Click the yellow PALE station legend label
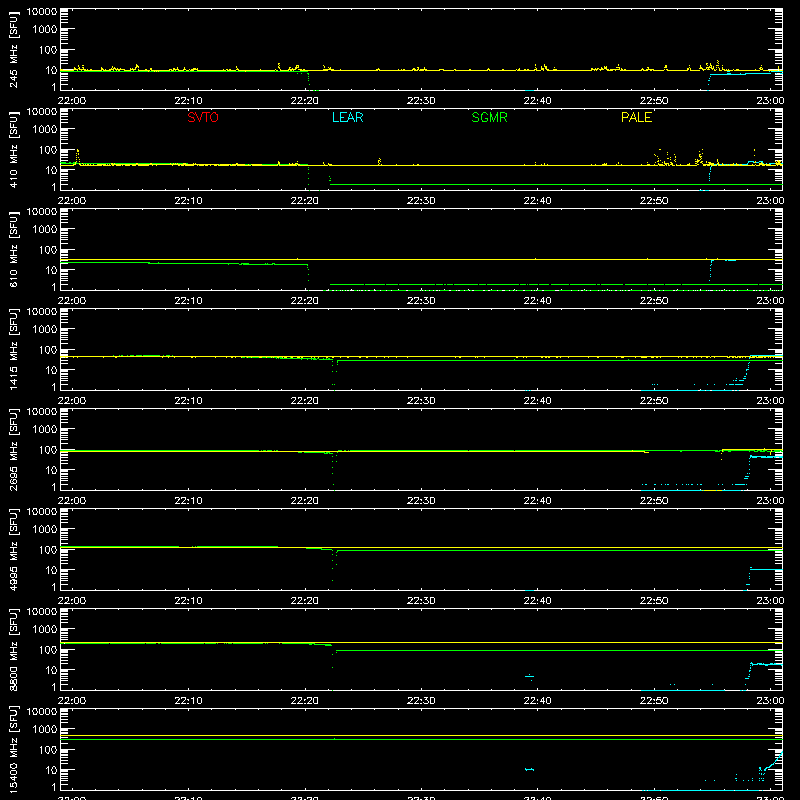The image size is (800, 800). tap(636, 117)
